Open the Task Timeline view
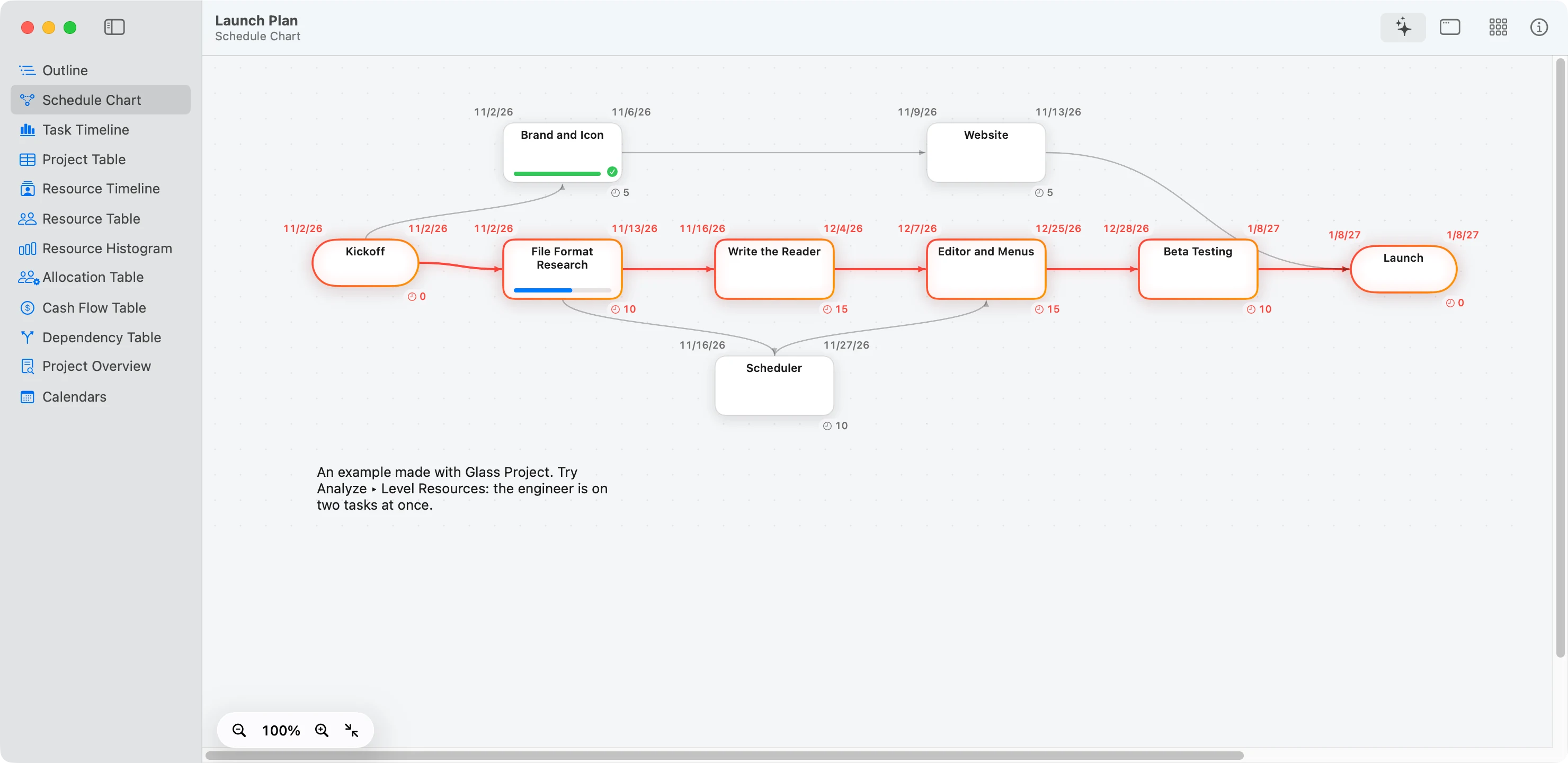The height and width of the screenshot is (763, 1568). coord(101,130)
